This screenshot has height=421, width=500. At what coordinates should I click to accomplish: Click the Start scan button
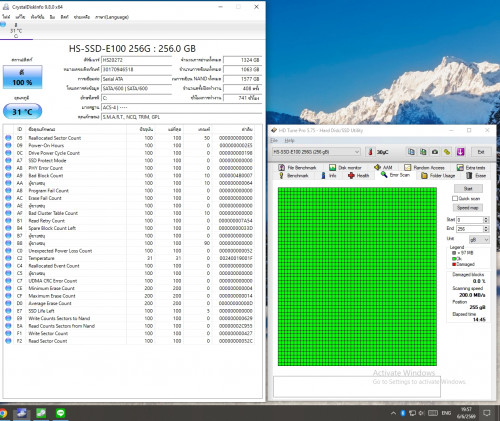point(468,189)
